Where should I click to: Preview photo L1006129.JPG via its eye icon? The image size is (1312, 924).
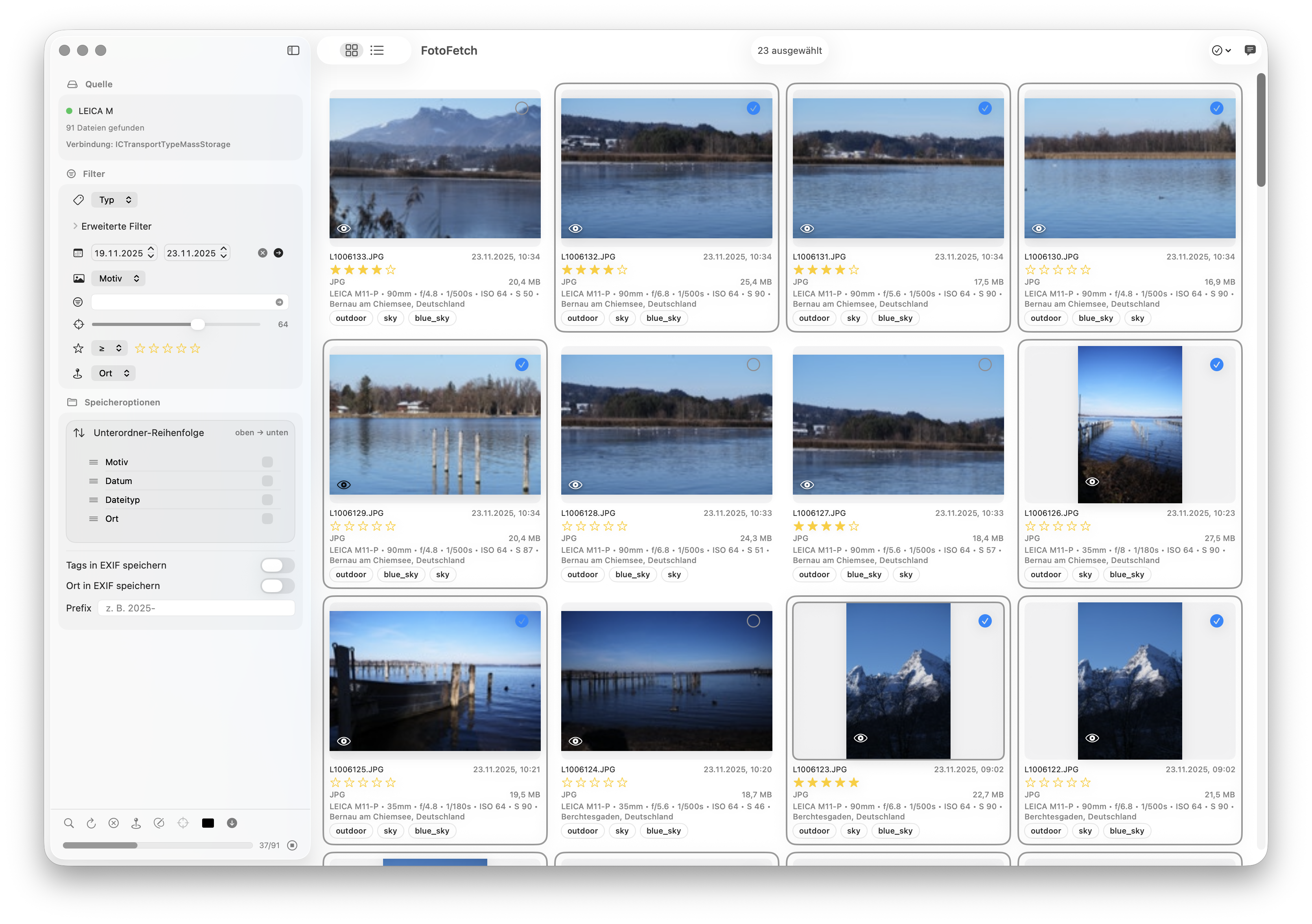coord(343,484)
